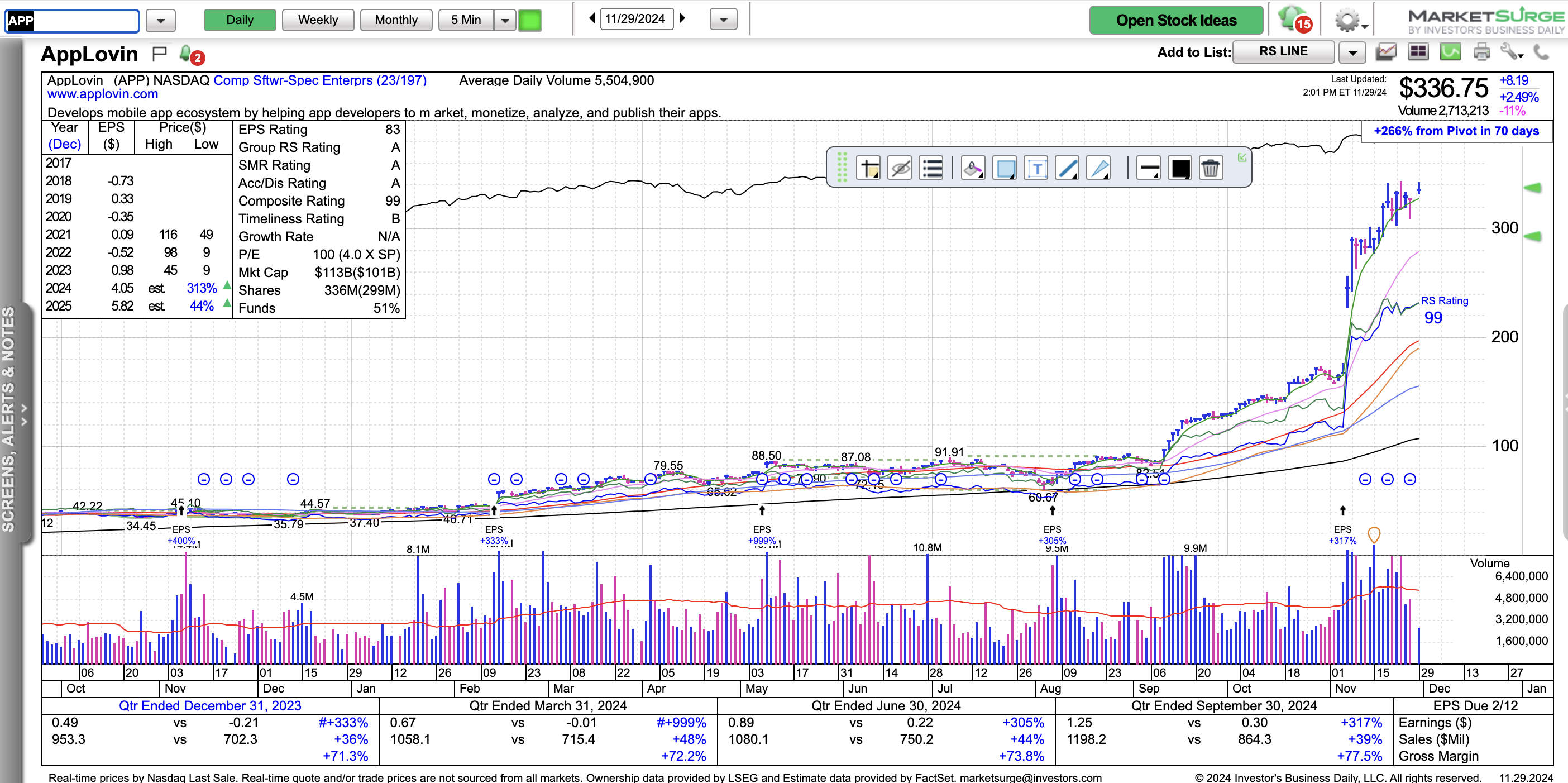Switch to the Monthly chart tab

[x=396, y=20]
